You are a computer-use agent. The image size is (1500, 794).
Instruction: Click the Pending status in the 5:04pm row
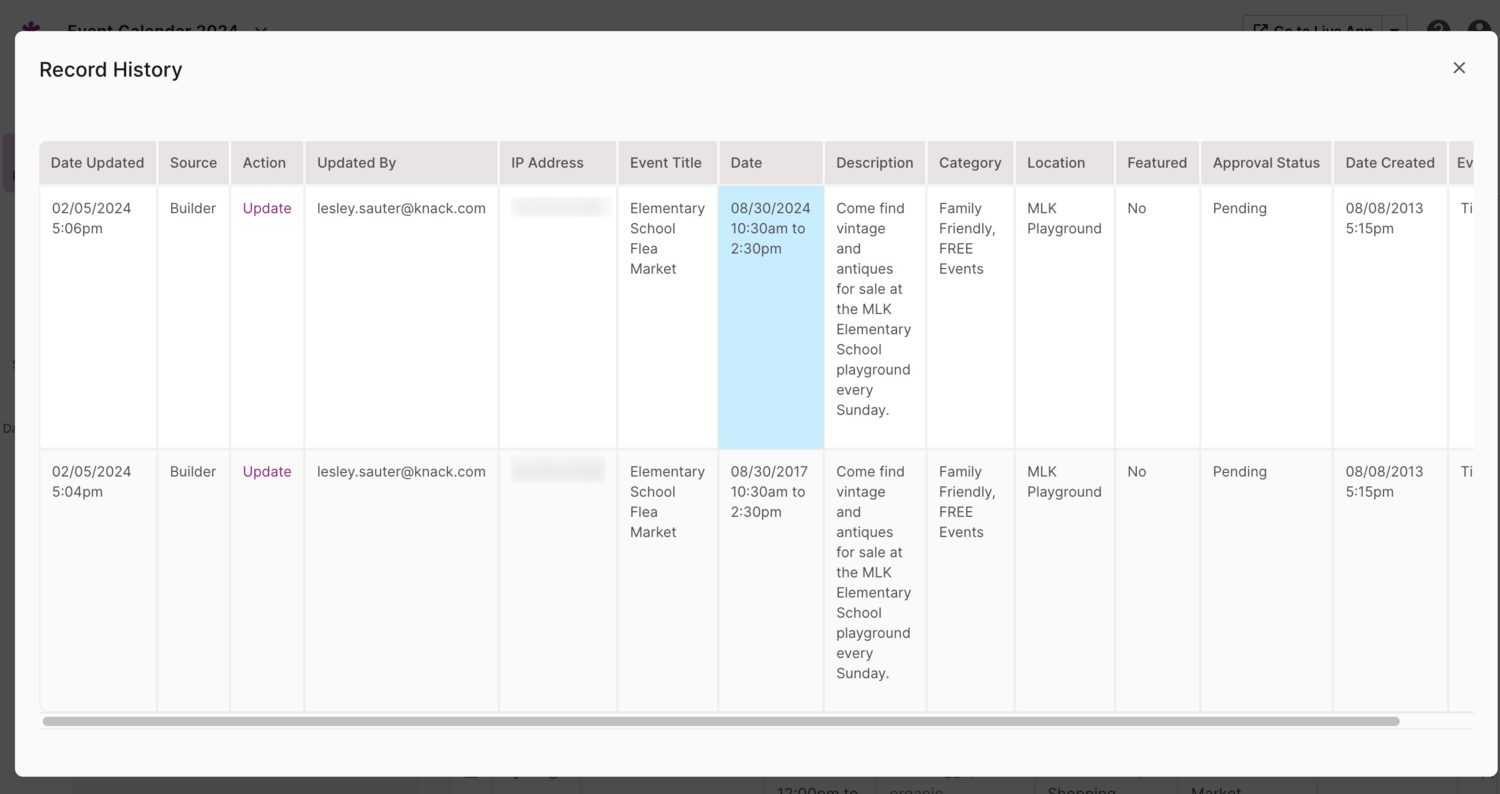[x=1240, y=471]
